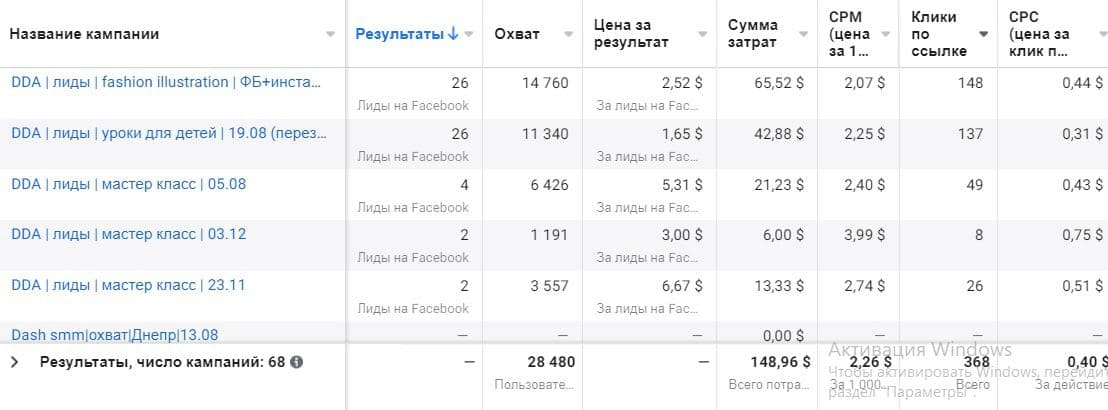Open the CPC column dropdown arrow

click(x=1098, y=34)
